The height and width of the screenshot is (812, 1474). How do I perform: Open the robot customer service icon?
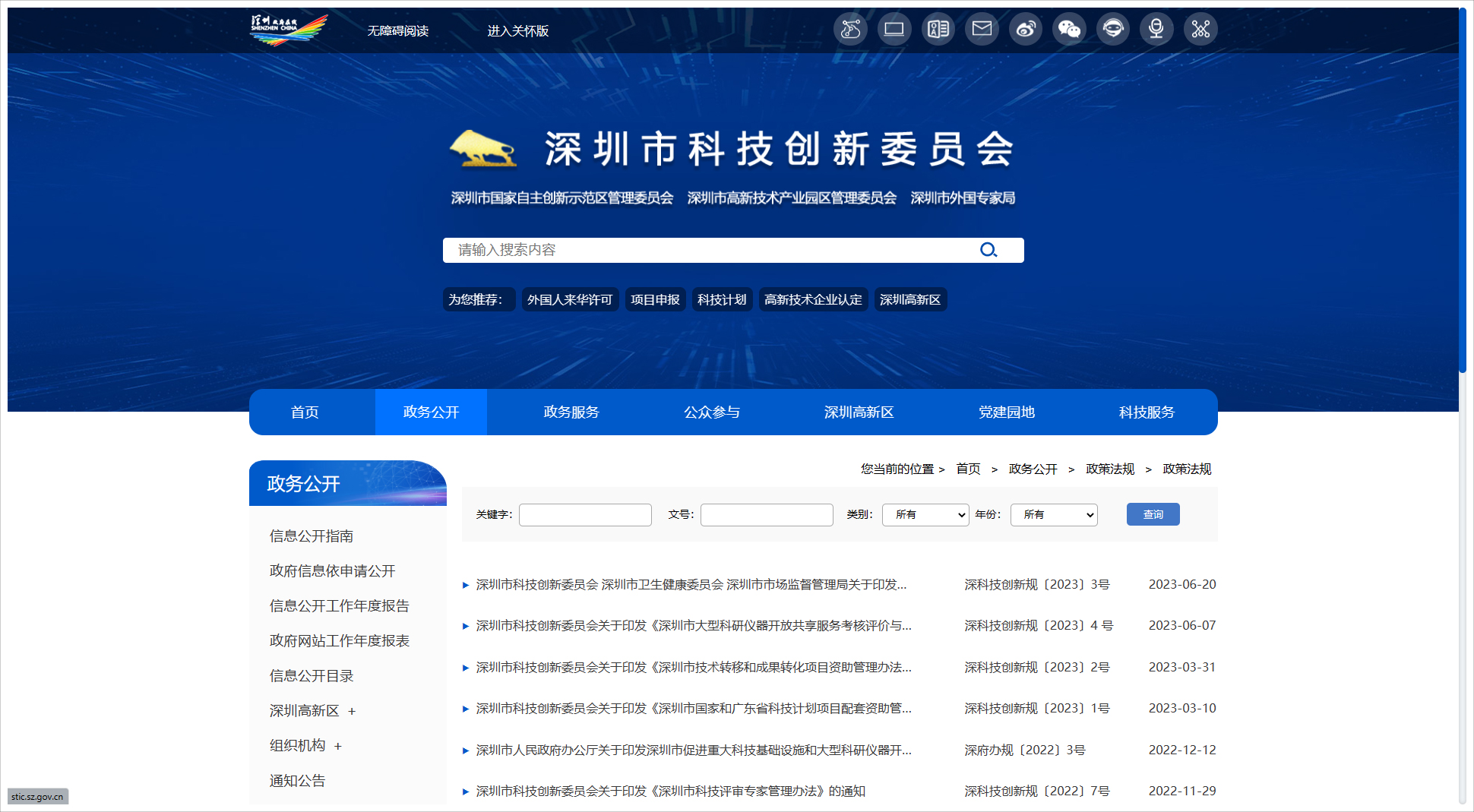1113,30
